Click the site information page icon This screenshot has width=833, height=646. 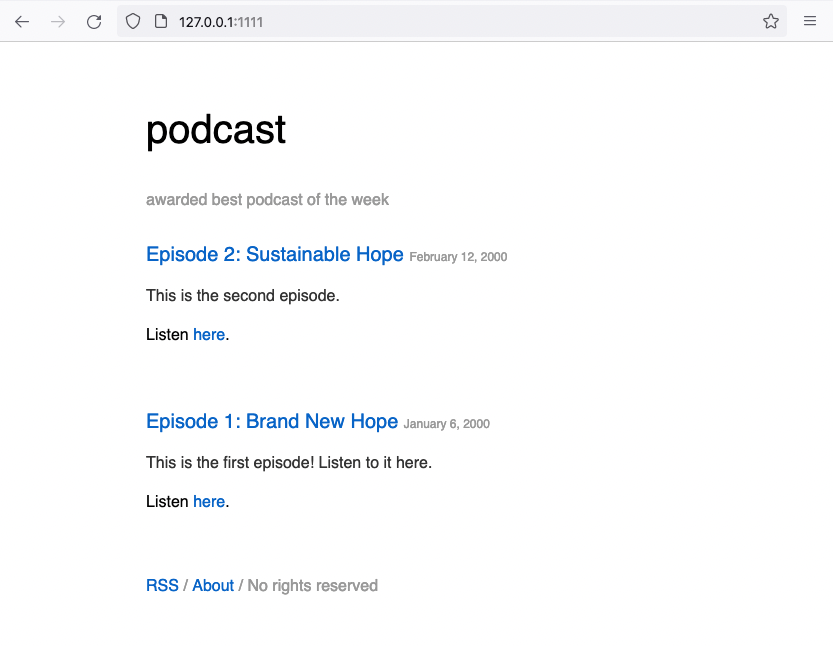coord(159,21)
